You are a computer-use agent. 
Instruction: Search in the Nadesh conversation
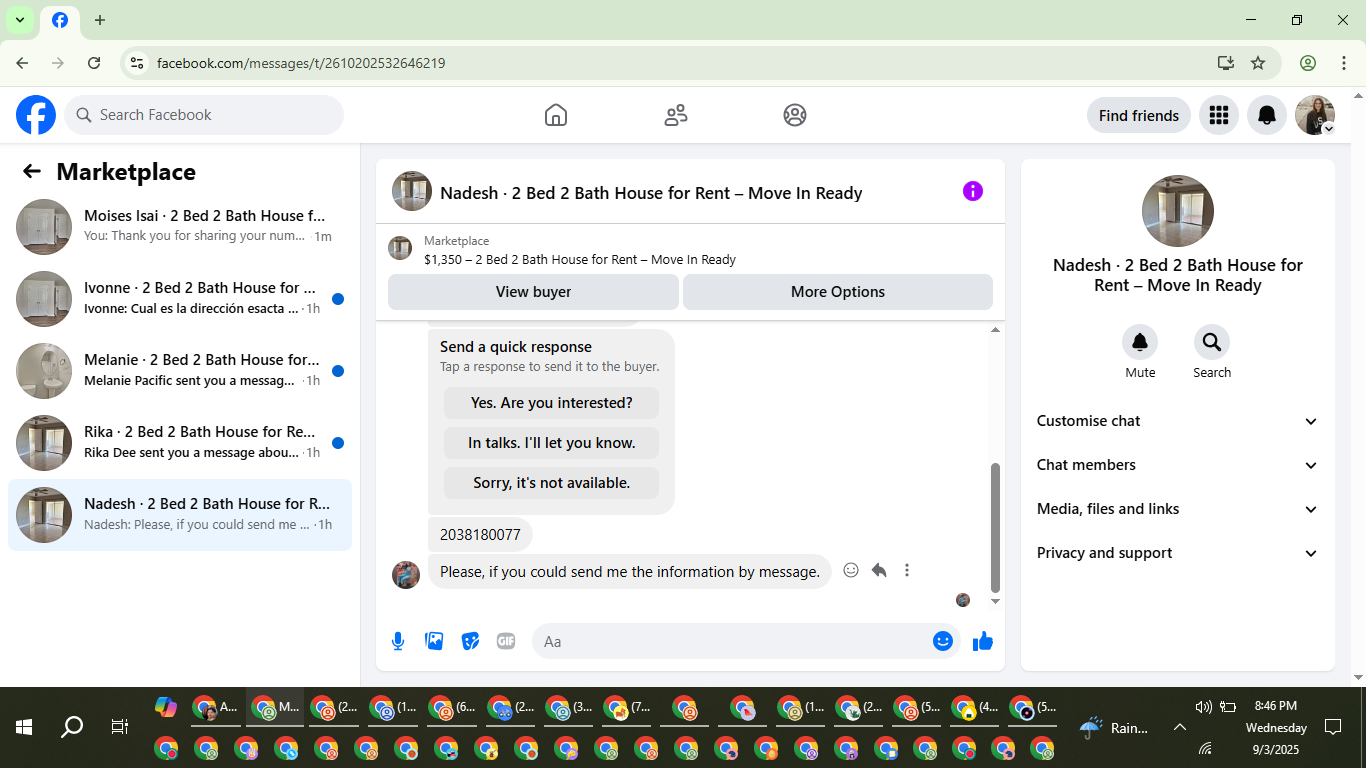tap(1212, 342)
